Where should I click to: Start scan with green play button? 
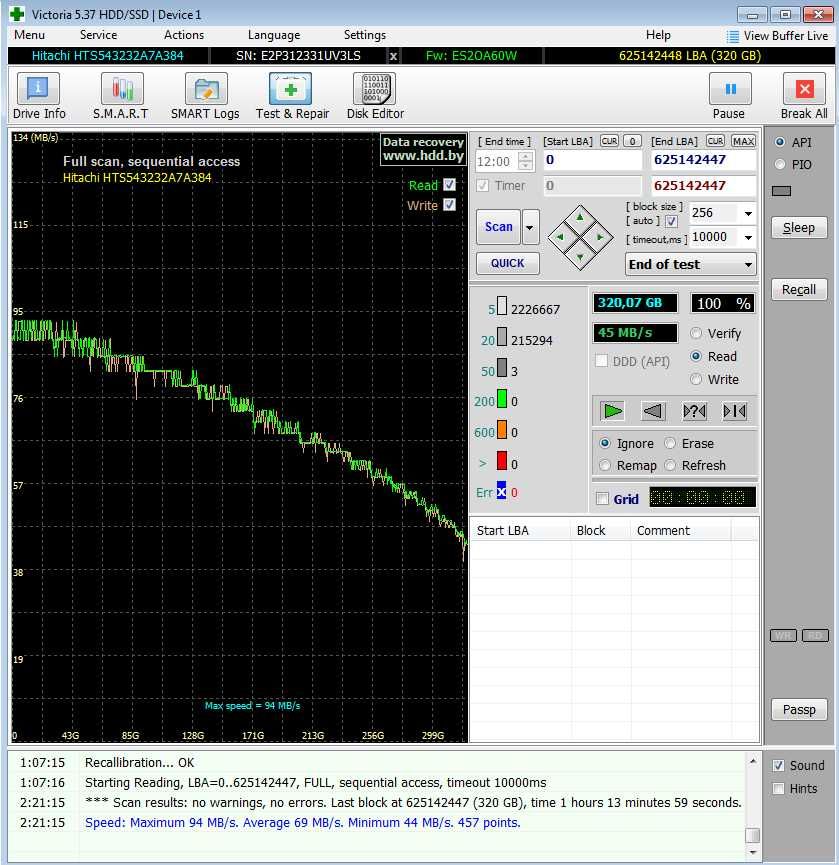pos(612,411)
